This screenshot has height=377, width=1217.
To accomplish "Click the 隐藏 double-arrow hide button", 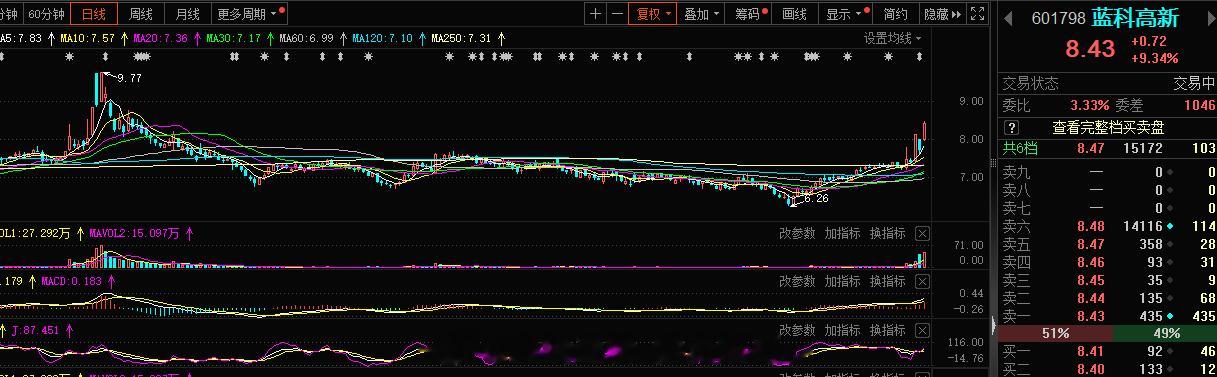I will (x=943, y=14).
